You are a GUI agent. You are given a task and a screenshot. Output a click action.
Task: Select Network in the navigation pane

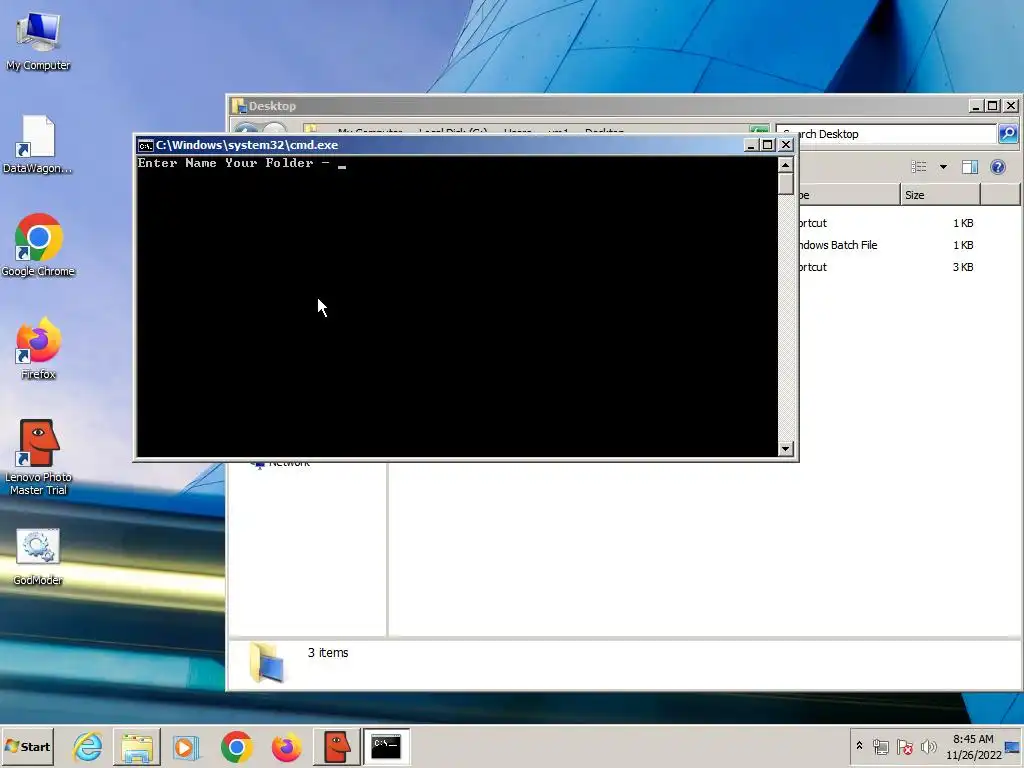[281, 464]
